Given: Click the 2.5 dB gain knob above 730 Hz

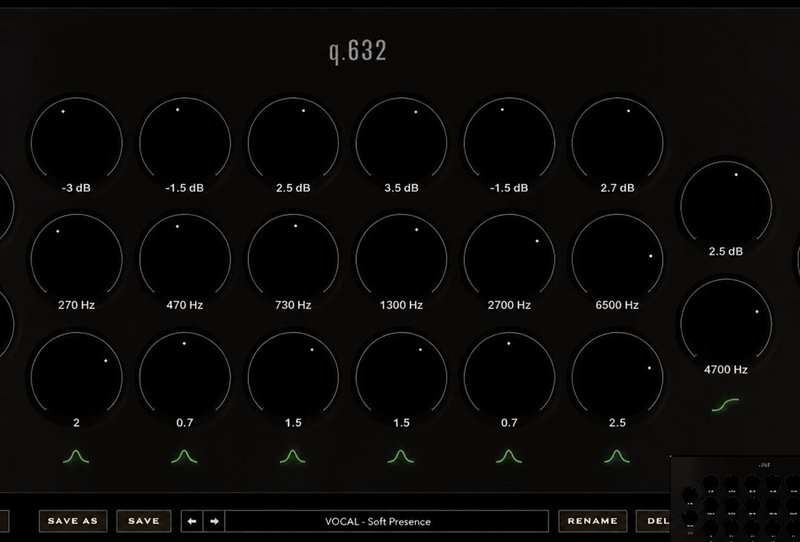Looking at the screenshot, I should pyautogui.click(x=293, y=143).
